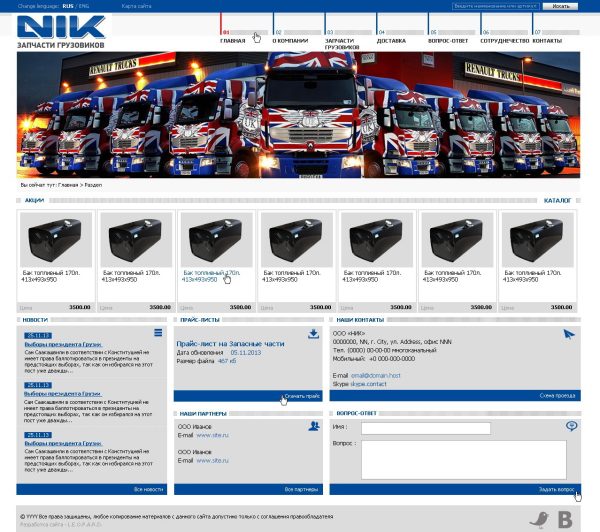Image resolution: width=600 pixels, height=532 pixels.
Task: Open Карта сайта link
Action: click(136, 6)
